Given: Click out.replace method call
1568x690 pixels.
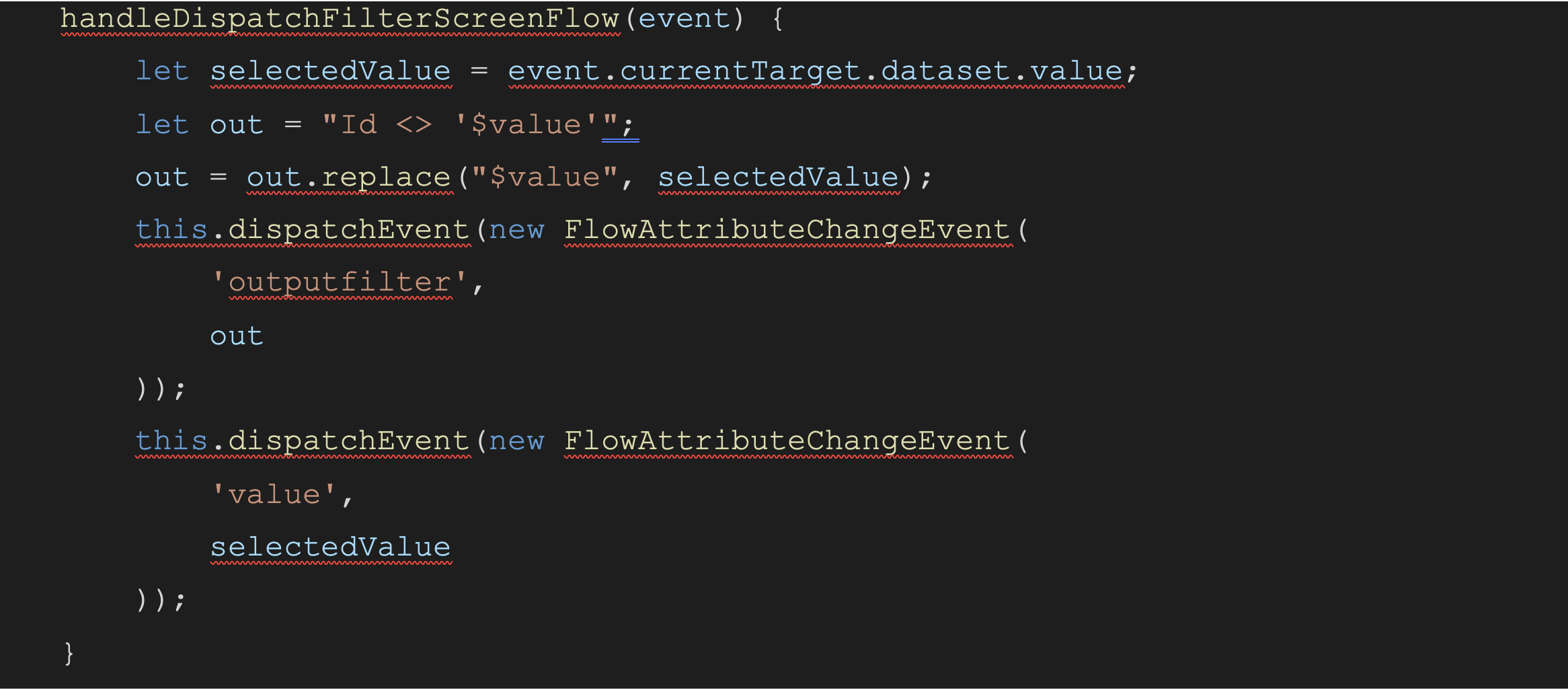Looking at the screenshot, I should coord(349,178).
